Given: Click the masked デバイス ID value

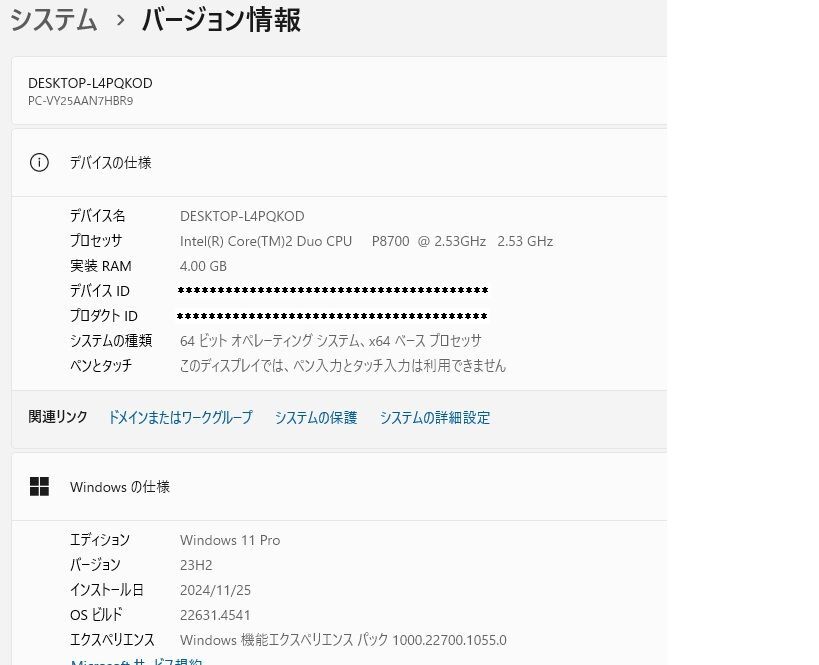Looking at the screenshot, I should pos(333,290).
